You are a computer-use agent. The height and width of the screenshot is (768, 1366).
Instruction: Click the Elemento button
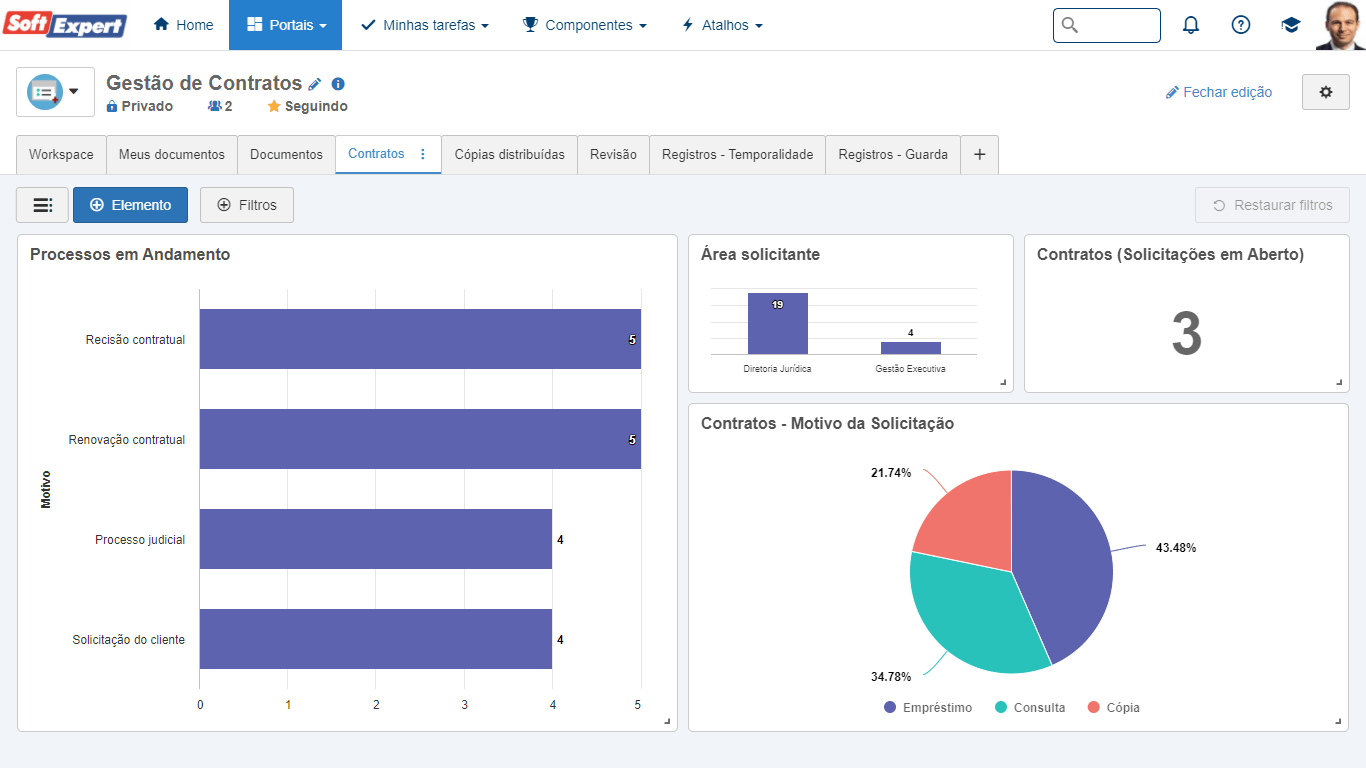click(130, 205)
